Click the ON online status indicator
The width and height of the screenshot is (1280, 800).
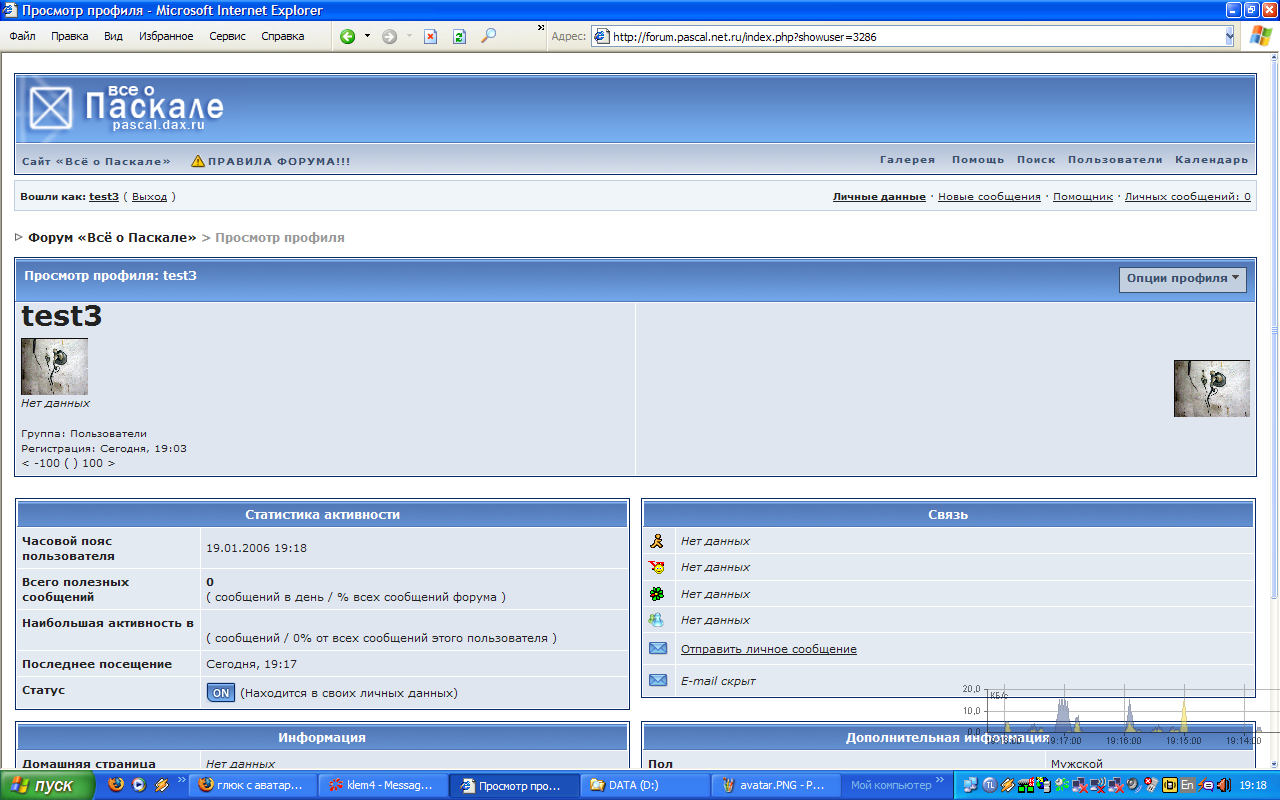(220, 692)
